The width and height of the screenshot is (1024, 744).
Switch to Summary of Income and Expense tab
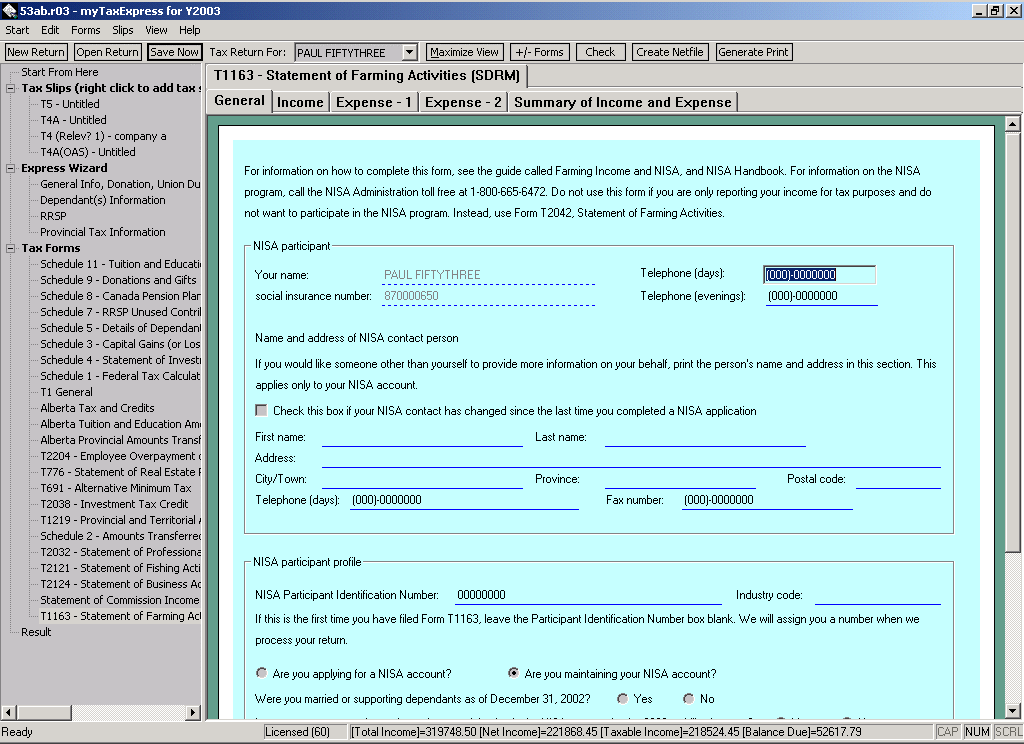[x=622, y=102]
